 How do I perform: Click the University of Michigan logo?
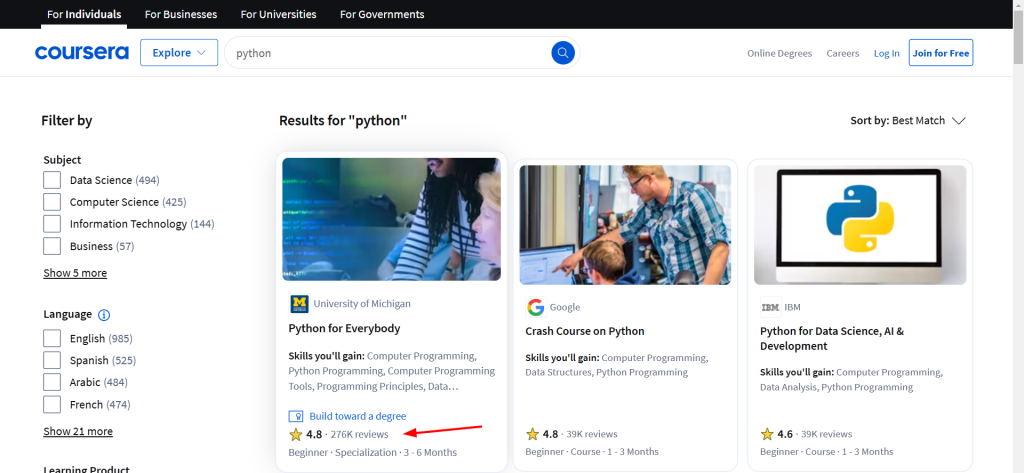[x=299, y=304]
